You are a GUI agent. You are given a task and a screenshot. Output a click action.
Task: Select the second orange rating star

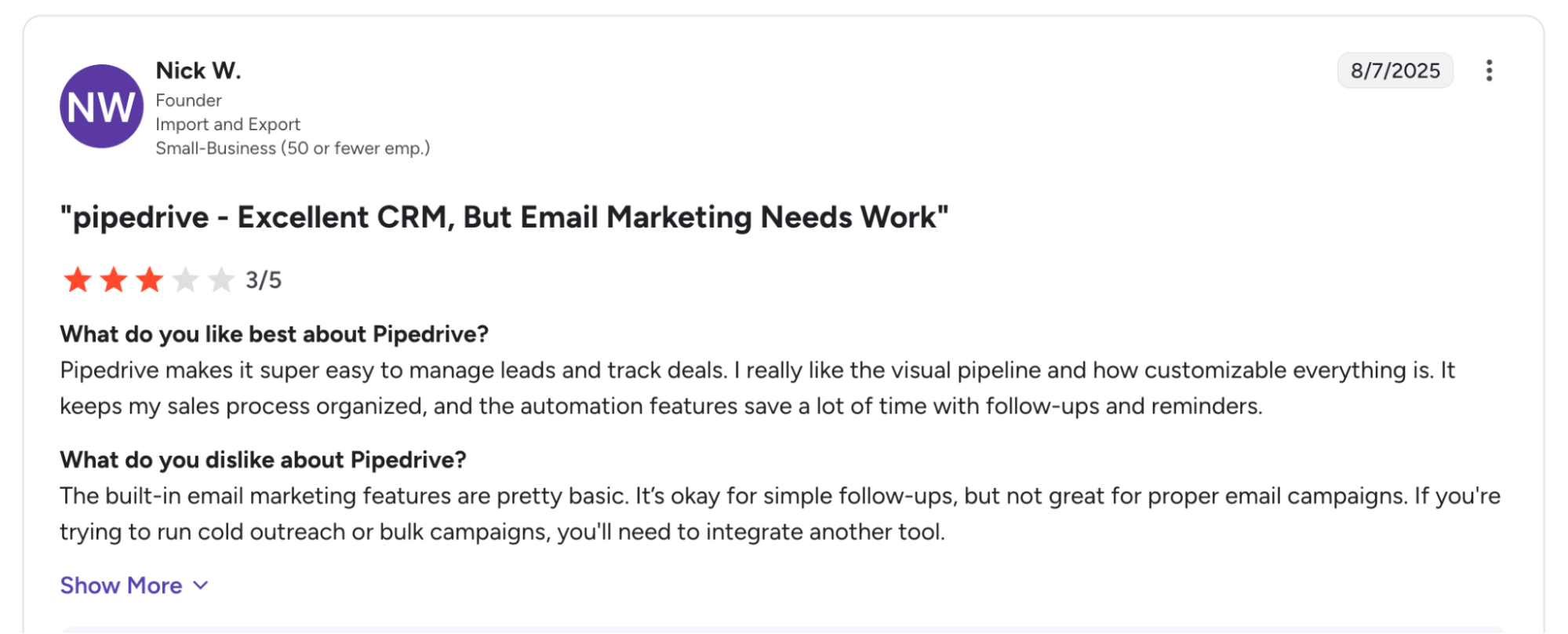pyautogui.click(x=114, y=279)
